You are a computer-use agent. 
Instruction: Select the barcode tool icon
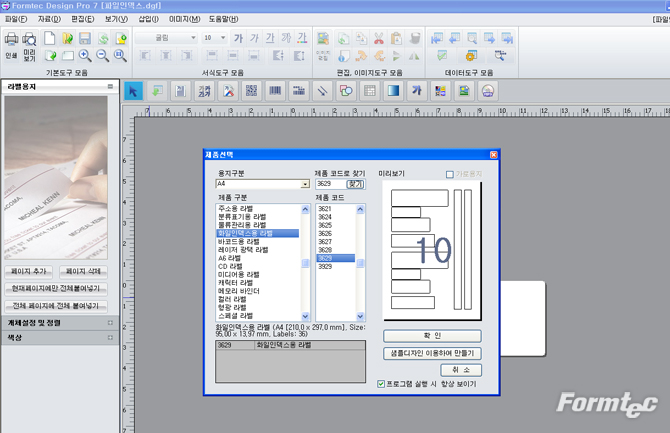[275, 91]
